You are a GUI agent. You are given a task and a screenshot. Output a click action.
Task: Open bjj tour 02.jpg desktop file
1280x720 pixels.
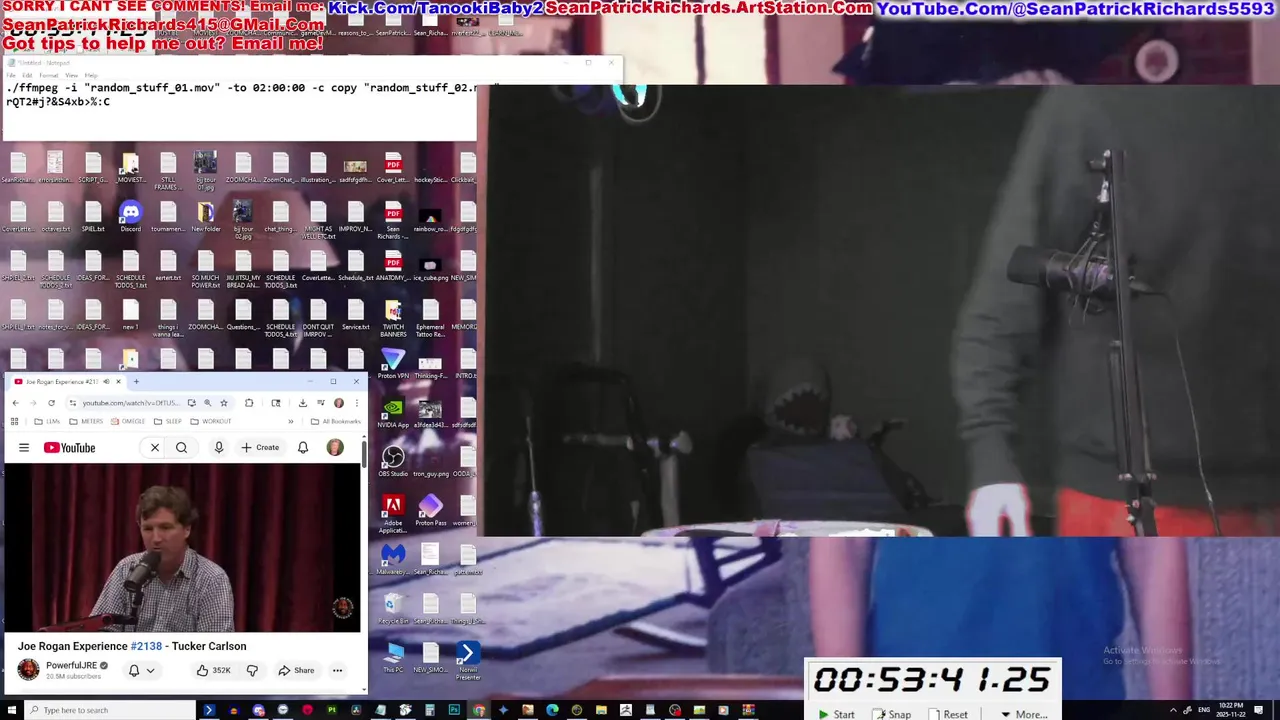pos(243,220)
